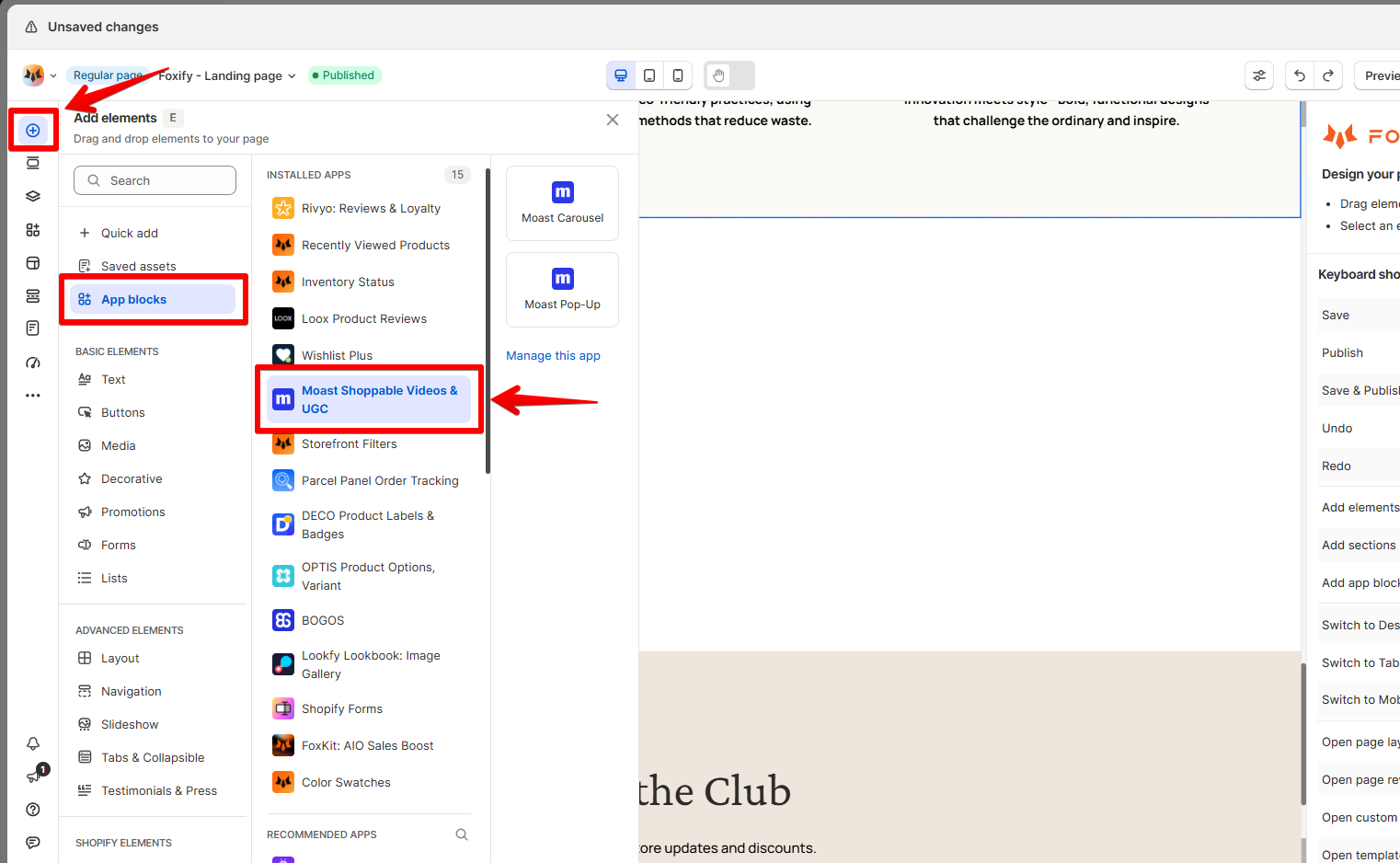Toggle the hand interaction mode switch
The width and height of the screenshot is (1400, 863).
click(729, 75)
